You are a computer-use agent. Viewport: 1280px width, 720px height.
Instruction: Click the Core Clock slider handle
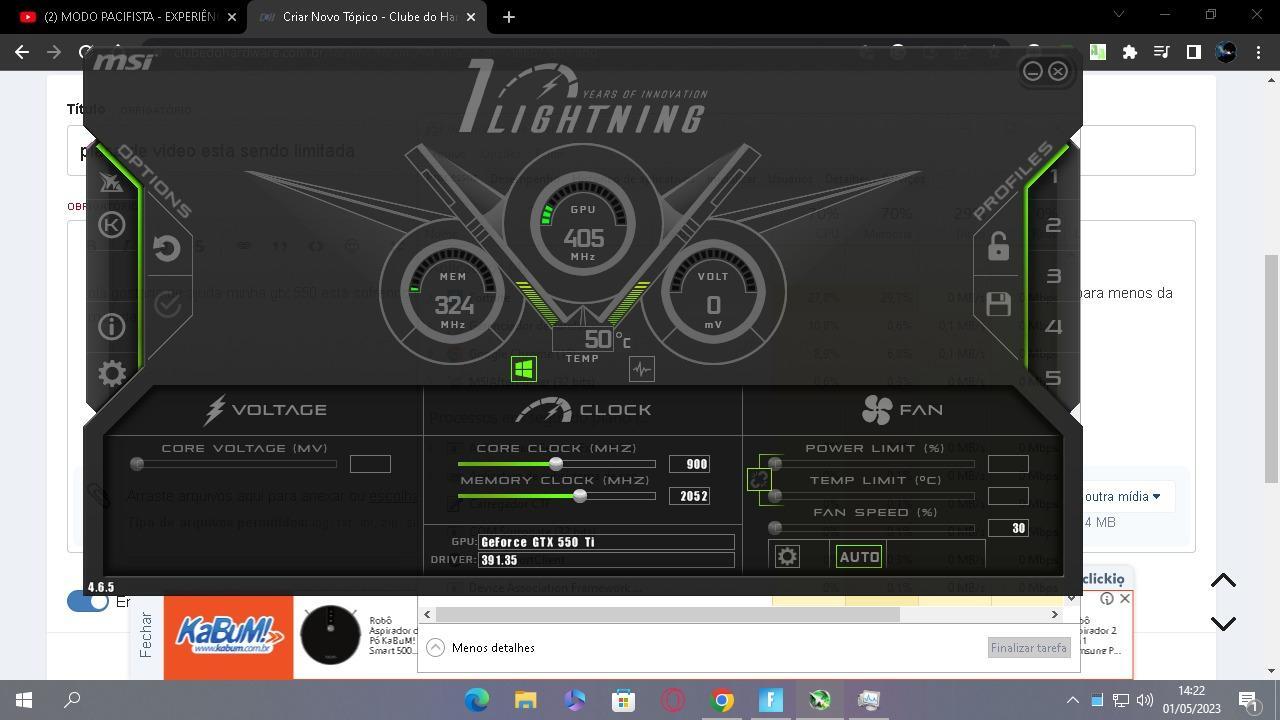click(x=556, y=464)
